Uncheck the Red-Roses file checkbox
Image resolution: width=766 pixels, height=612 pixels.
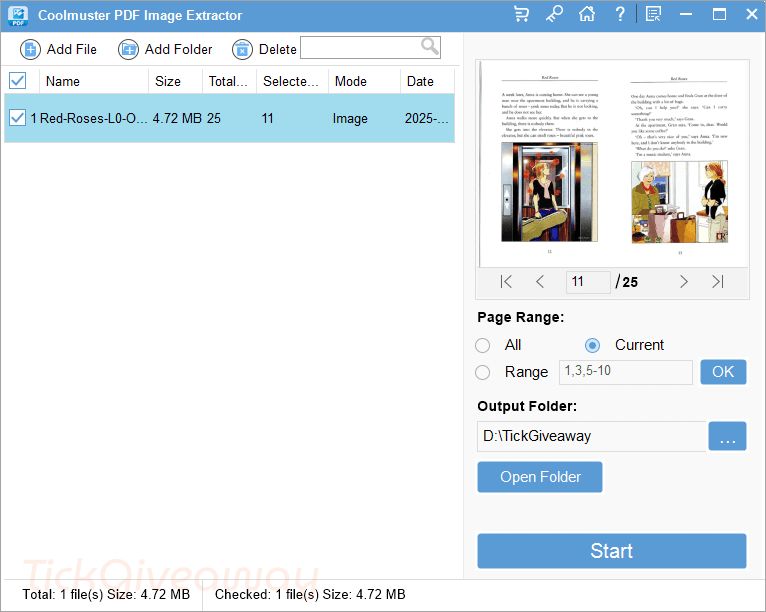tap(18, 118)
